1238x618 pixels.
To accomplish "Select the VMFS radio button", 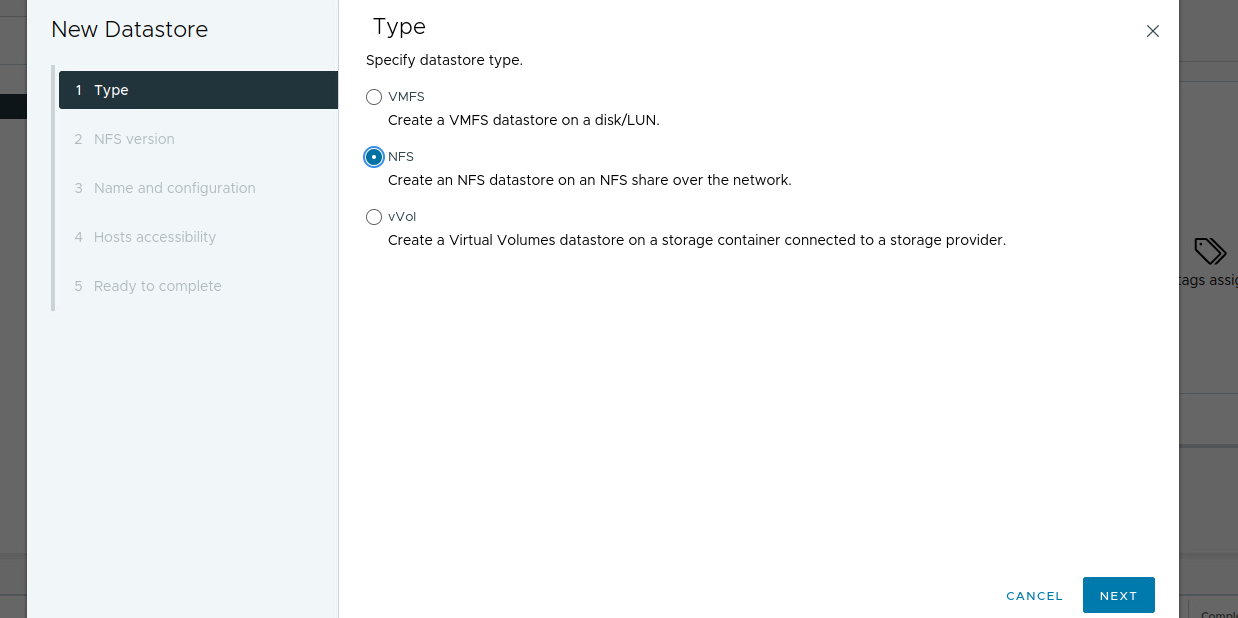I will point(374,97).
